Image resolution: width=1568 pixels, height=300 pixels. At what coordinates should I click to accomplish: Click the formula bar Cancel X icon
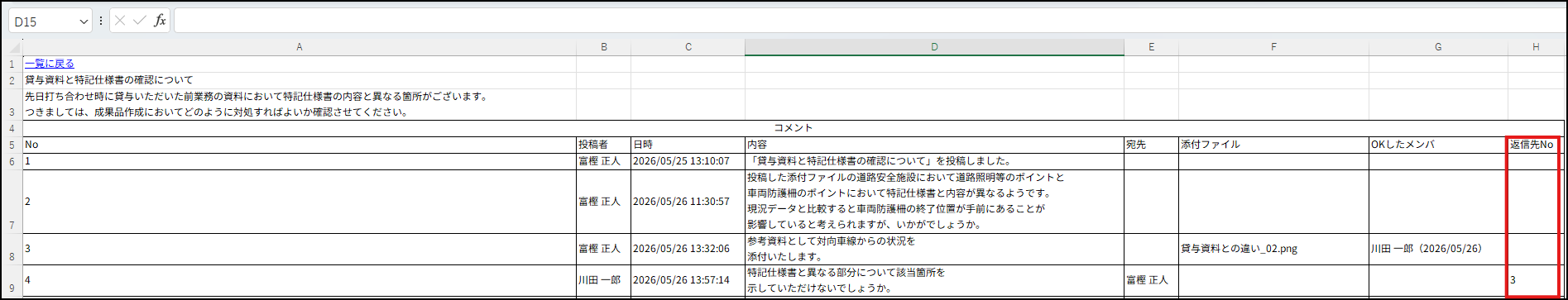coord(120,21)
